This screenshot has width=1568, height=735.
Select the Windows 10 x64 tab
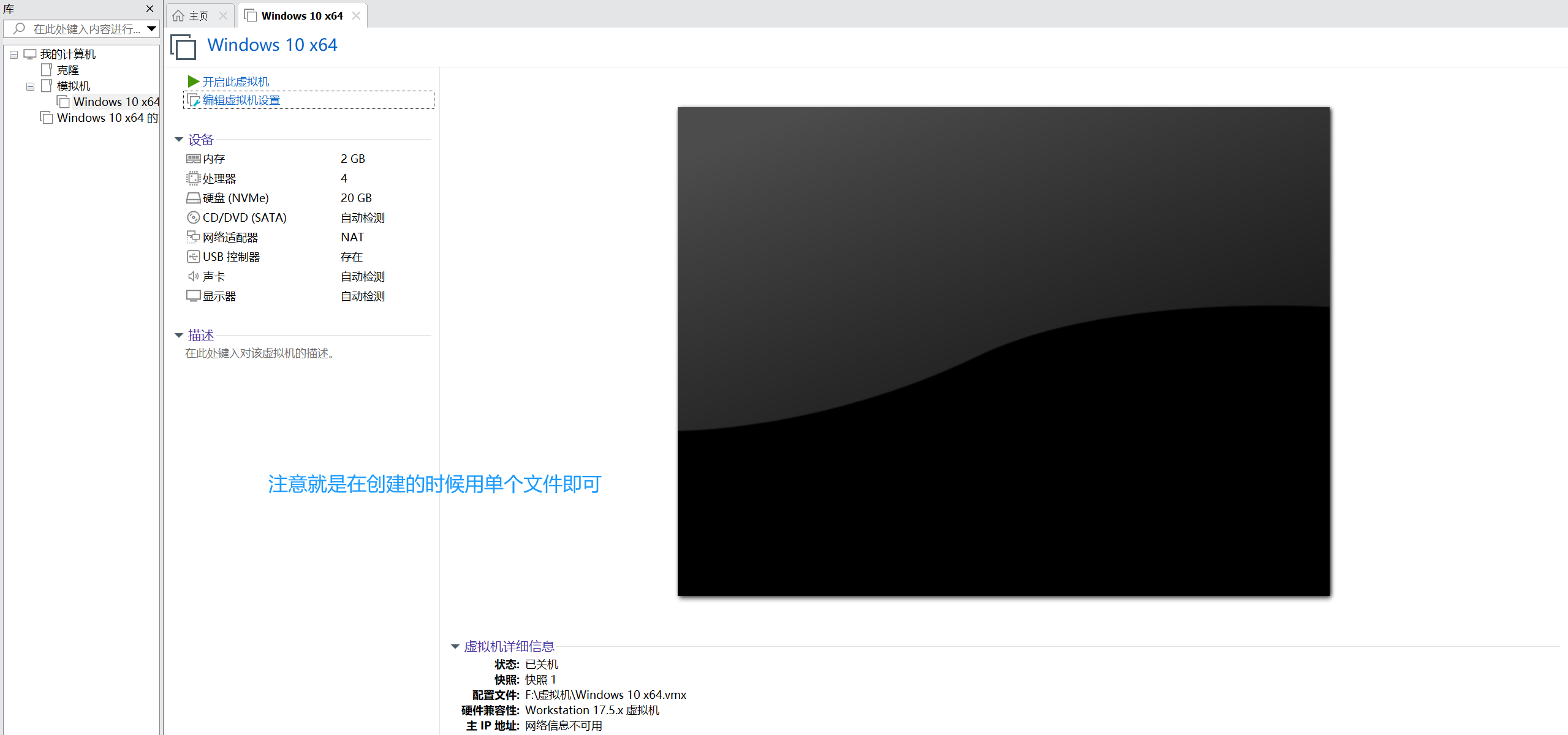302,16
